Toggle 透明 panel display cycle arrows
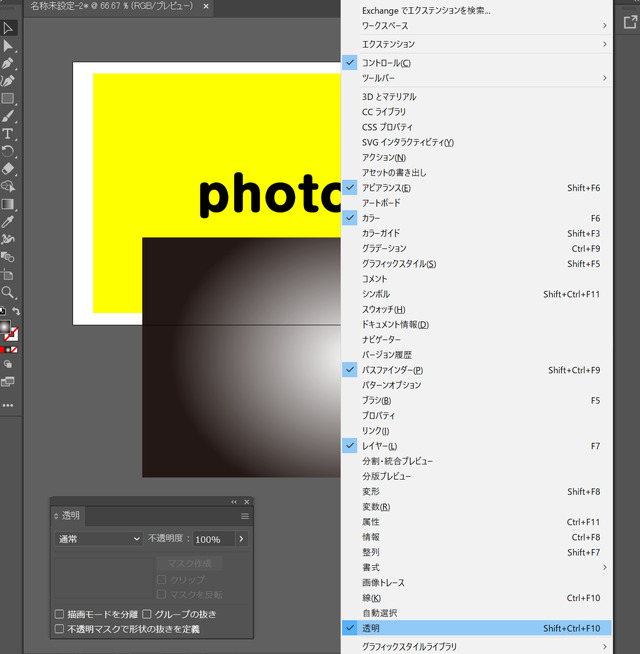This screenshot has height=654, width=640. pos(56,516)
